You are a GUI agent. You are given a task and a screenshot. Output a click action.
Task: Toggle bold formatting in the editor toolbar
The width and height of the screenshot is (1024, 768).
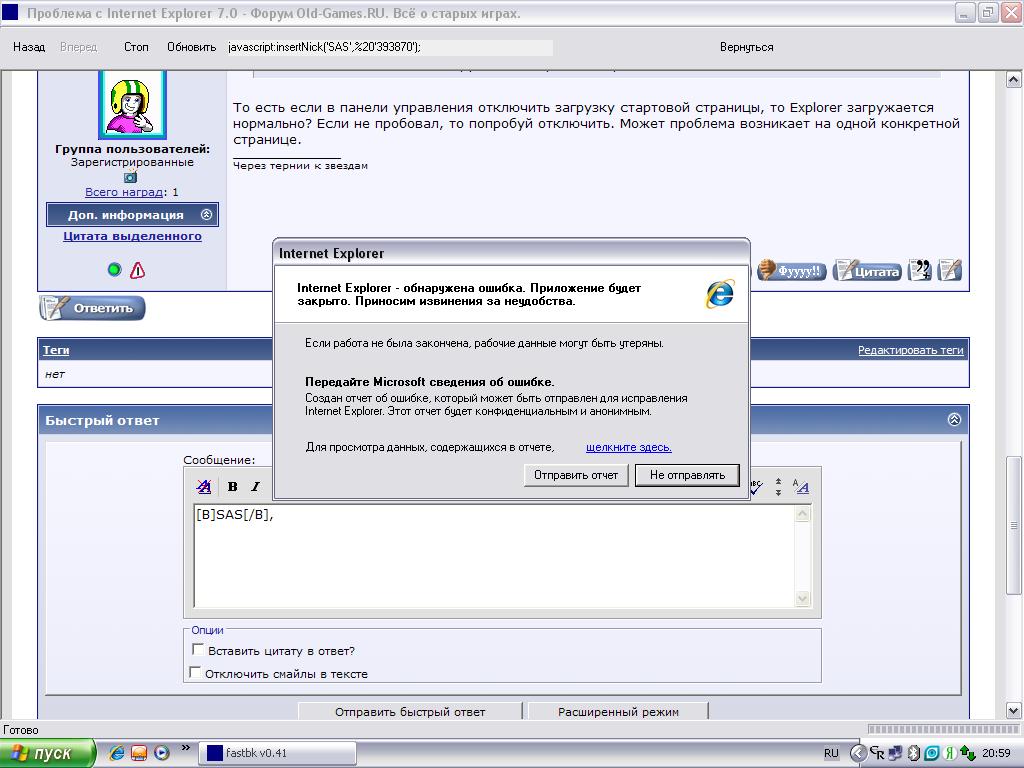[x=232, y=487]
